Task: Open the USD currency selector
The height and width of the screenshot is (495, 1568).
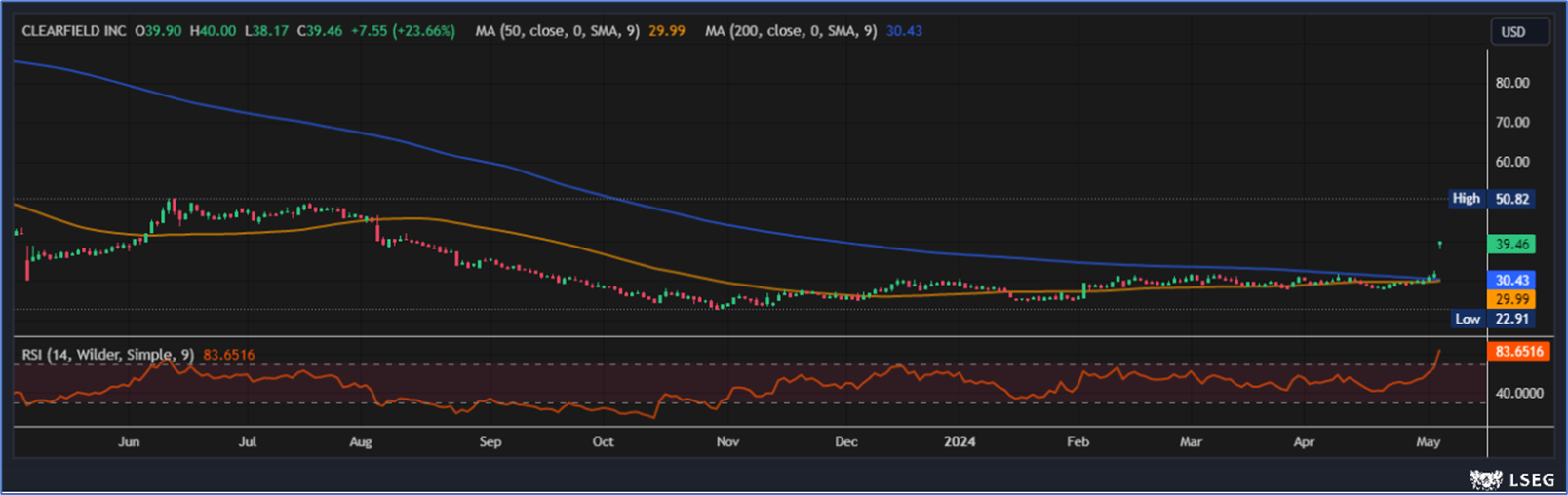Action: [1519, 32]
